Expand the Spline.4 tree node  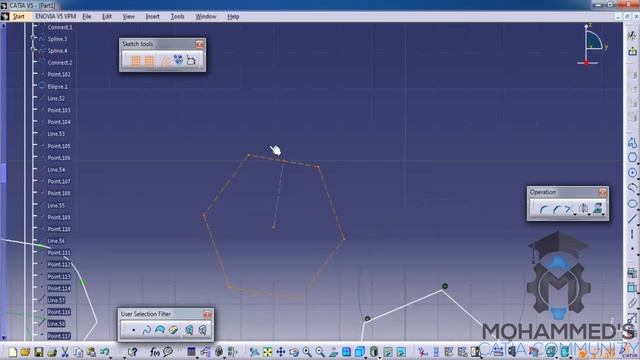coord(33,49)
